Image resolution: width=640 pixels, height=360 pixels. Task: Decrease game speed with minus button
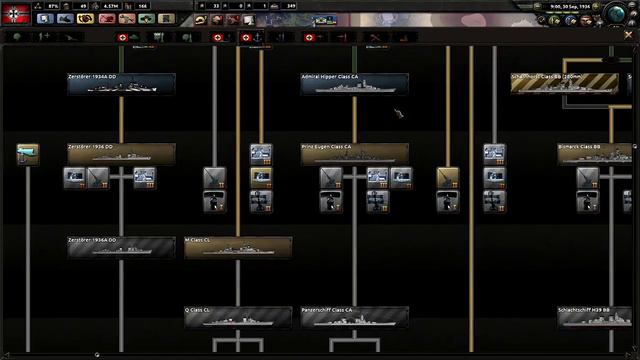coord(538,7)
